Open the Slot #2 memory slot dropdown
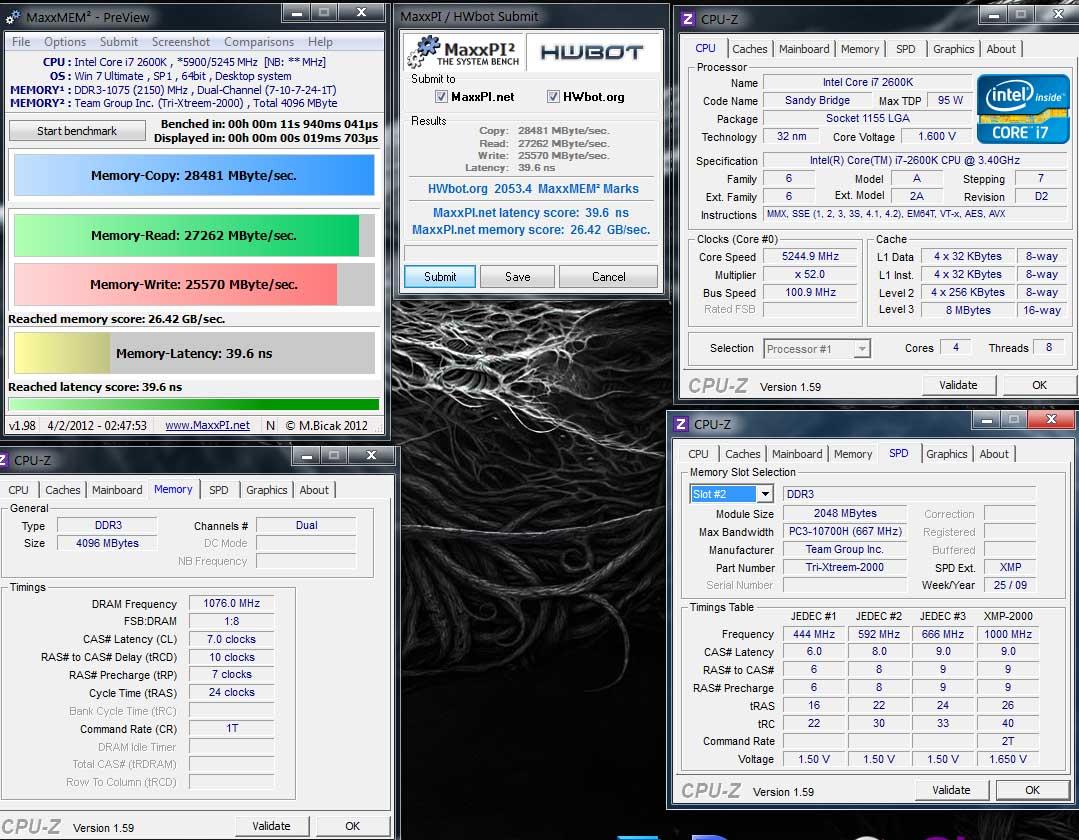 pyautogui.click(x=765, y=494)
